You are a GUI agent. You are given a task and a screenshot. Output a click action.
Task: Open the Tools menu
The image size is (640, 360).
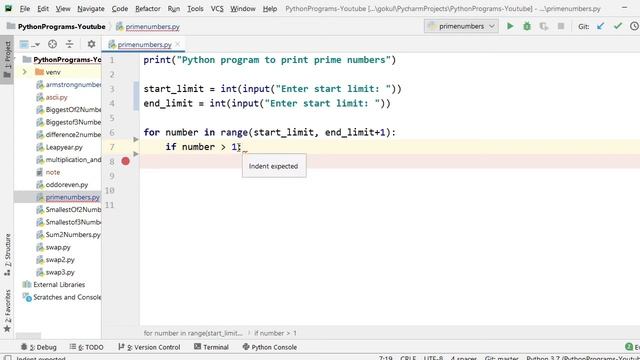coord(195,9)
